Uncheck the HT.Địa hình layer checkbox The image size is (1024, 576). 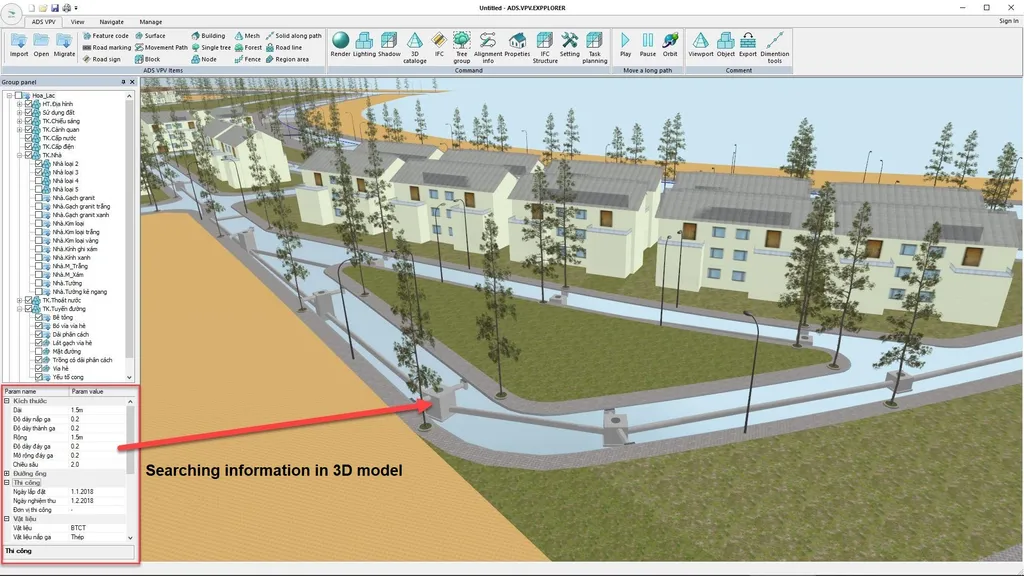28,104
